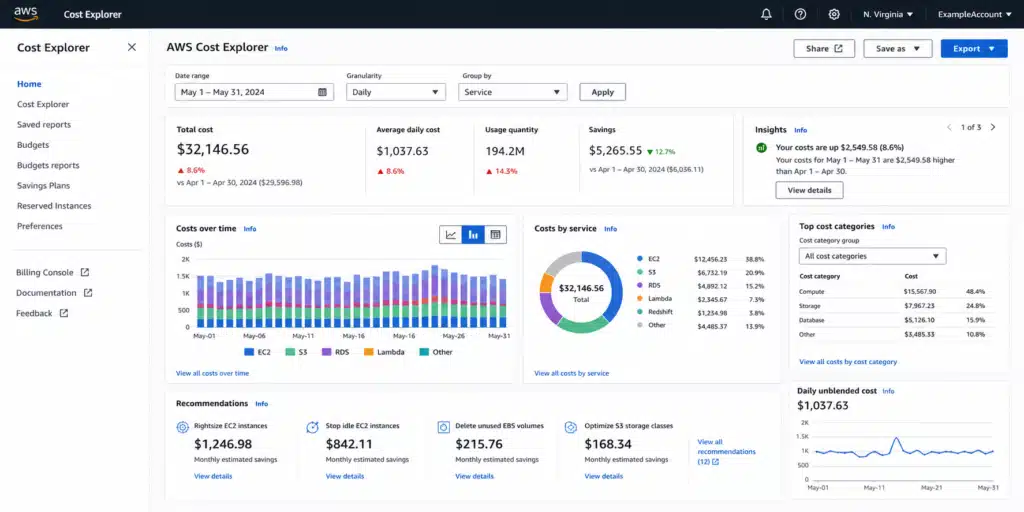Open the Granularity Daily dropdown
The image size is (1024, 512).
pos(396,92)
